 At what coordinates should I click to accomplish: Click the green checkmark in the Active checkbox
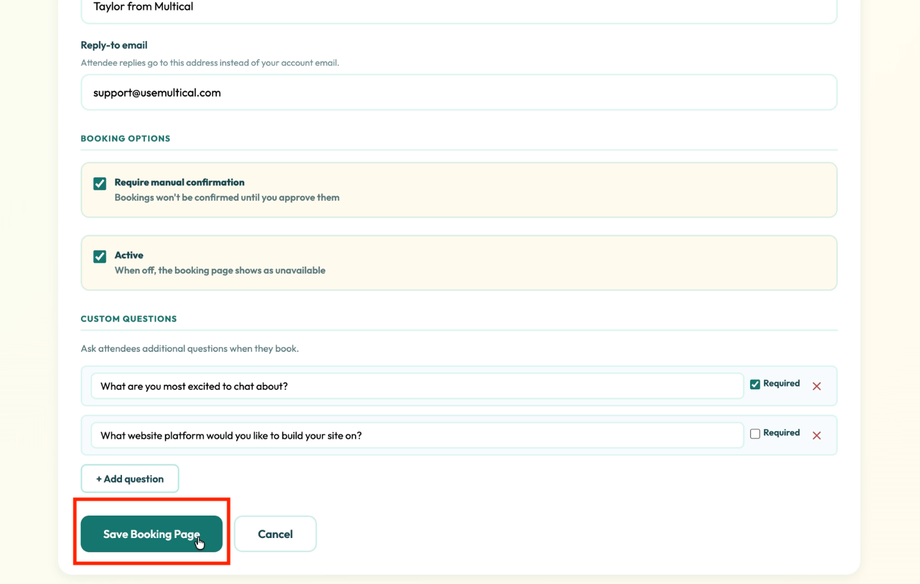pos(99,256)
